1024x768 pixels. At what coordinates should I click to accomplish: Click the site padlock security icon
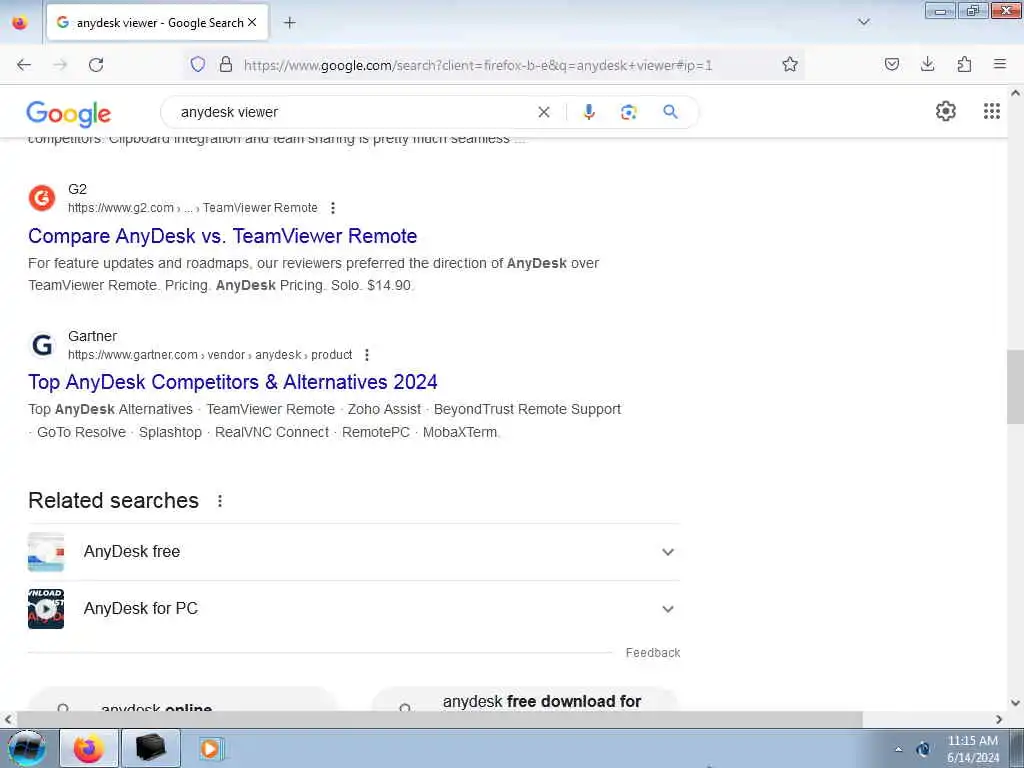[226, 64]
